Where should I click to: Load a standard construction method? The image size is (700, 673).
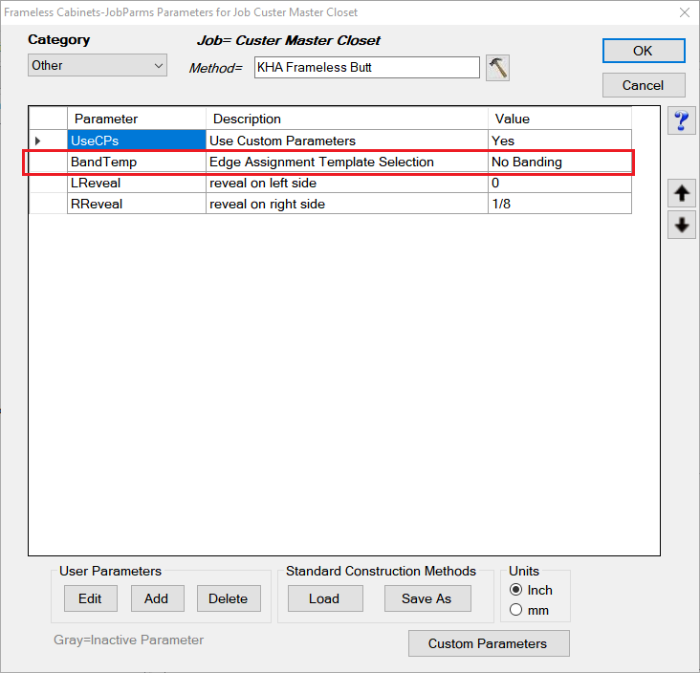click(x=324, y=598)
